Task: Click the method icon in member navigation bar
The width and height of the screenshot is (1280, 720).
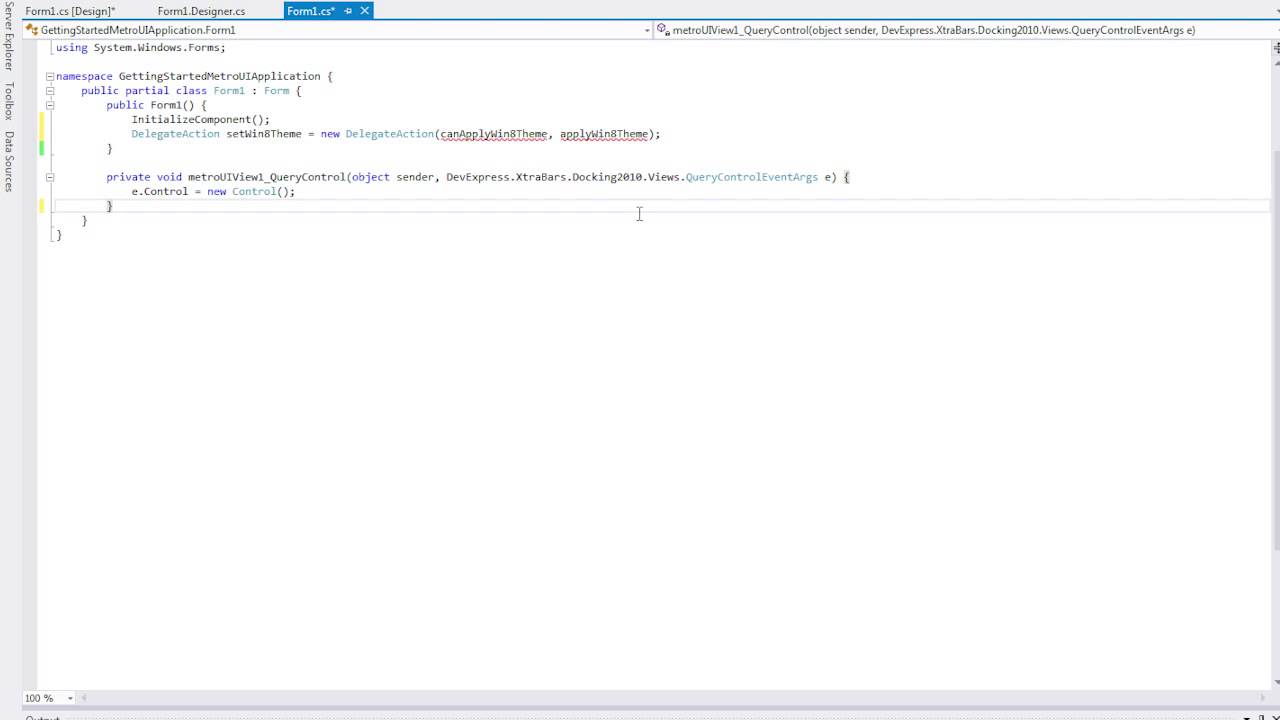Action: point(663,30)
